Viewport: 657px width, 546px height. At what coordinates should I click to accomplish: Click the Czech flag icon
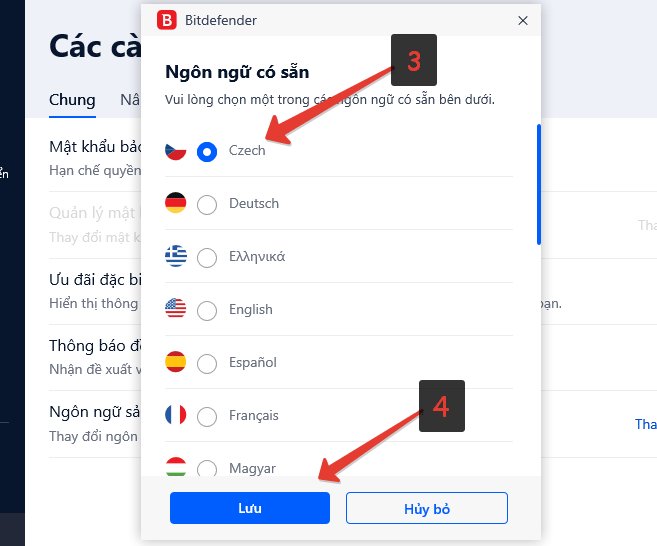(176, 151)
